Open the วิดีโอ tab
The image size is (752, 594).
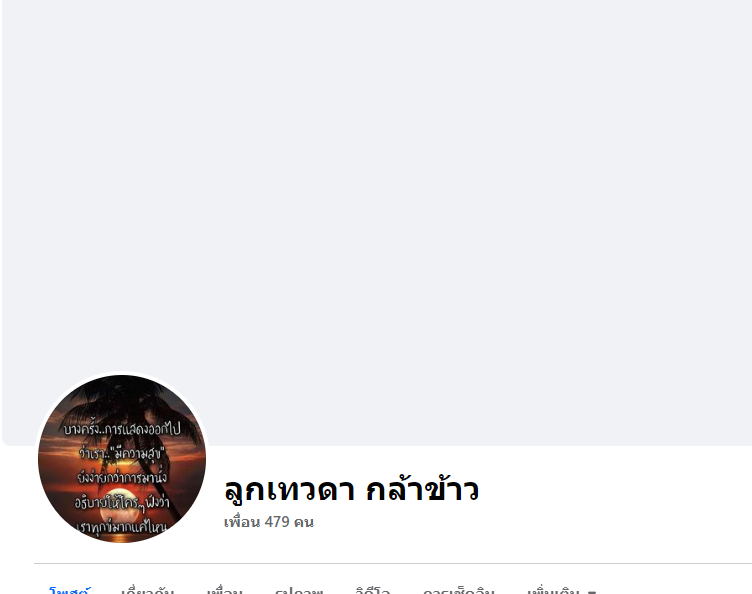[x=373, y=590]
